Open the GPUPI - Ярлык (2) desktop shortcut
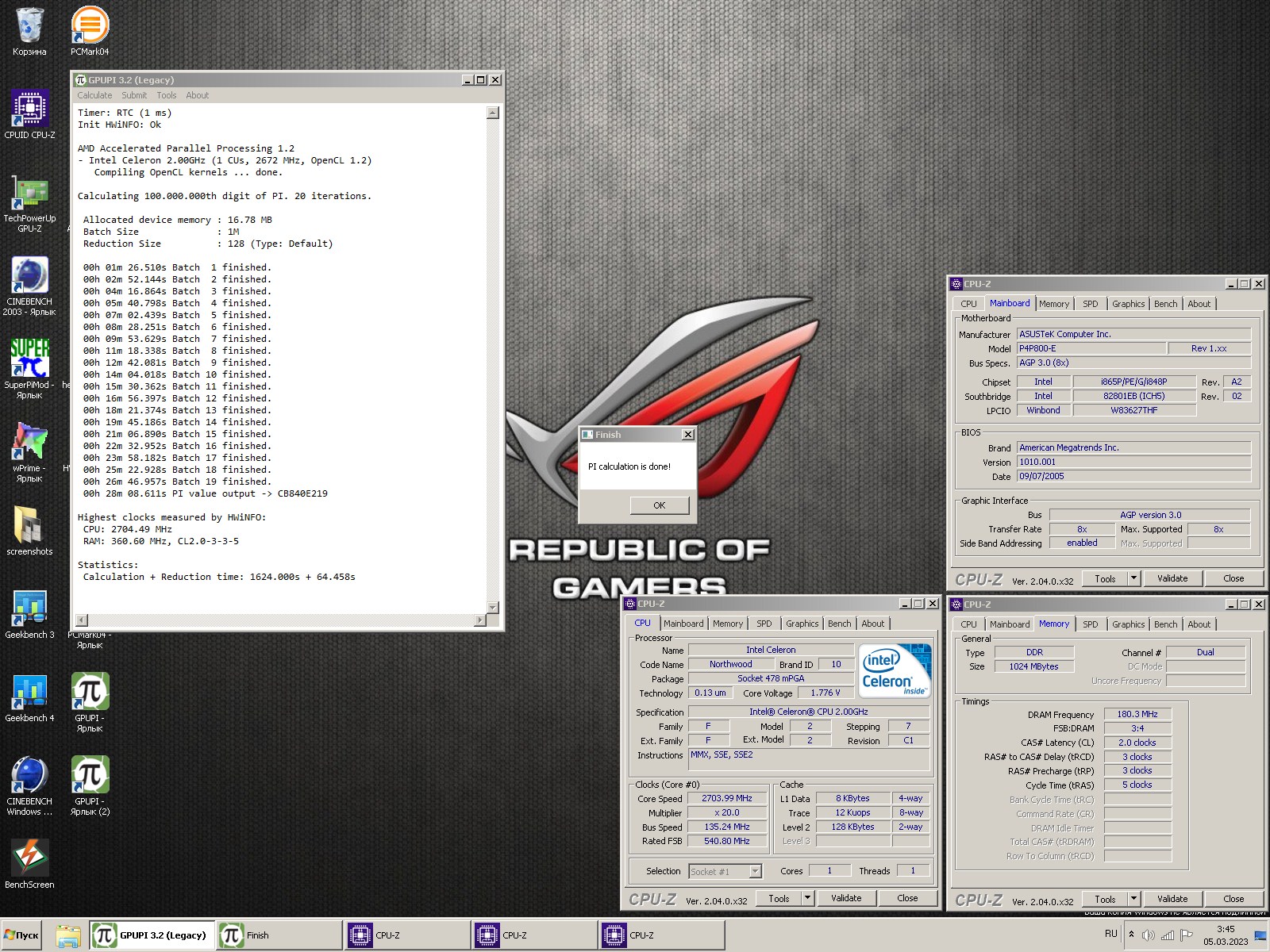Image resolution: width=1270 pixels, height=952 pixels. 90,785
